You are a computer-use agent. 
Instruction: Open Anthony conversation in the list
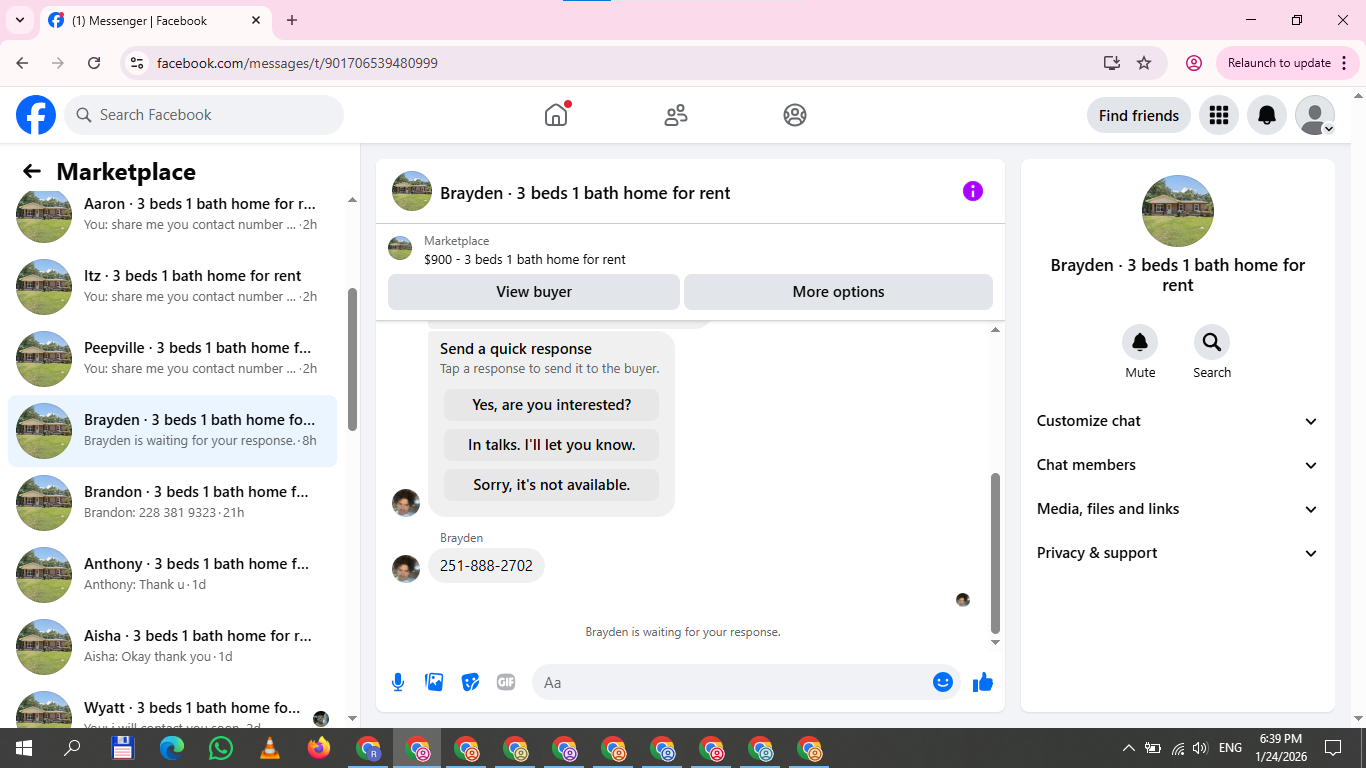(x=172, y=574)
